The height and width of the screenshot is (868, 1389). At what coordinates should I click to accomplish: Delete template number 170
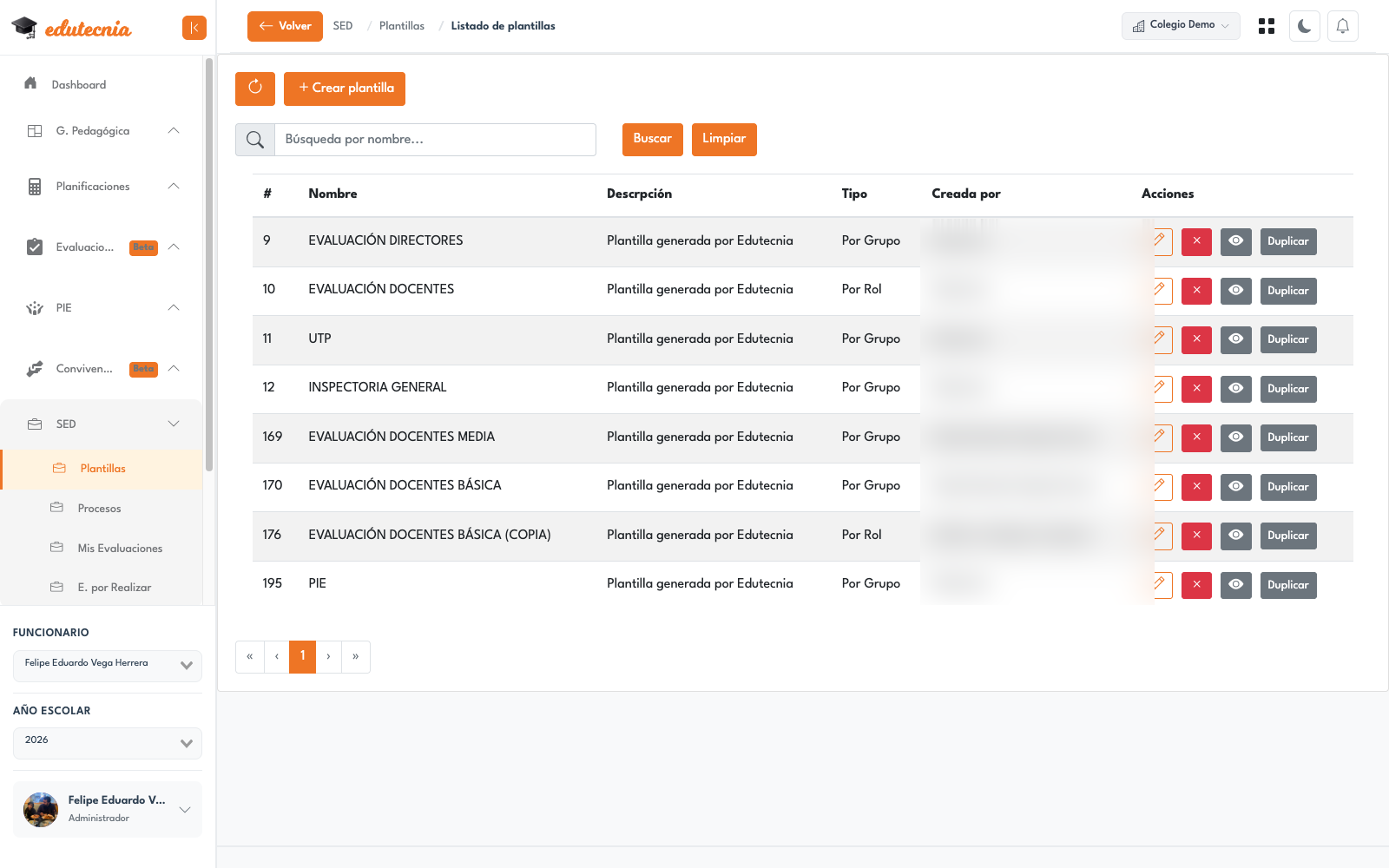coord(1196,487)
